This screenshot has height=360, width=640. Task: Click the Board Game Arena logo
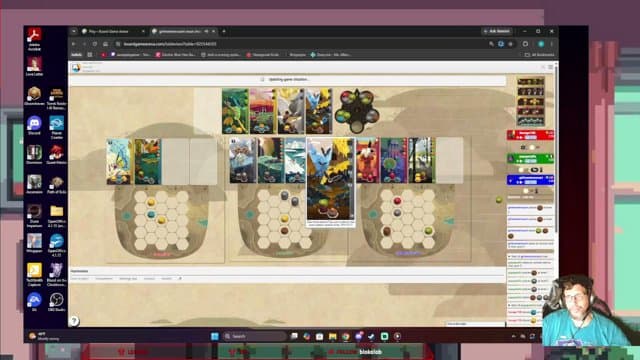(x=76, y=67)
